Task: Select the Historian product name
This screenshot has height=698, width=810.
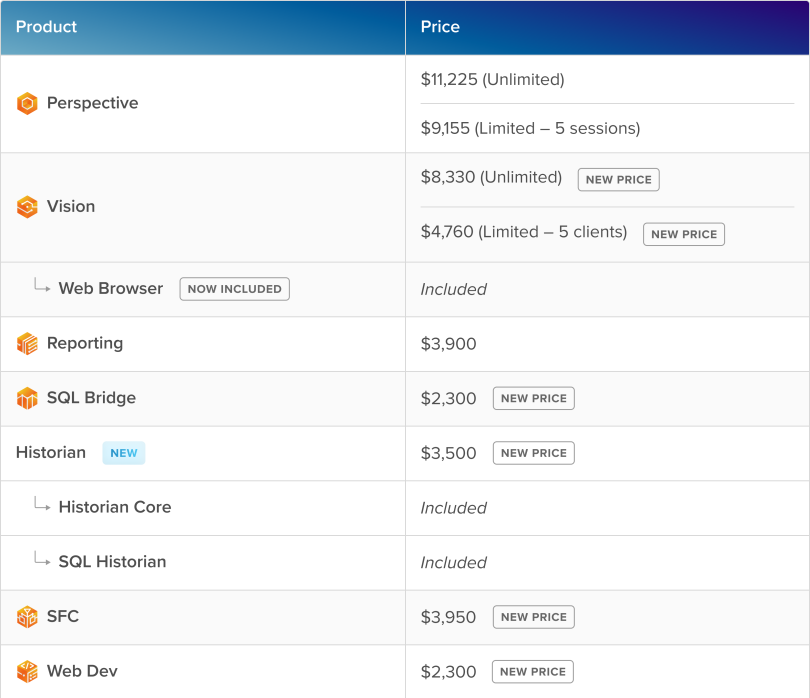Action: 51,453
